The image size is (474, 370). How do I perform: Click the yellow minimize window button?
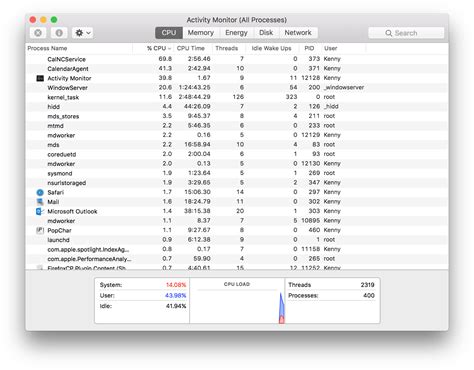(x=43, y=20)
